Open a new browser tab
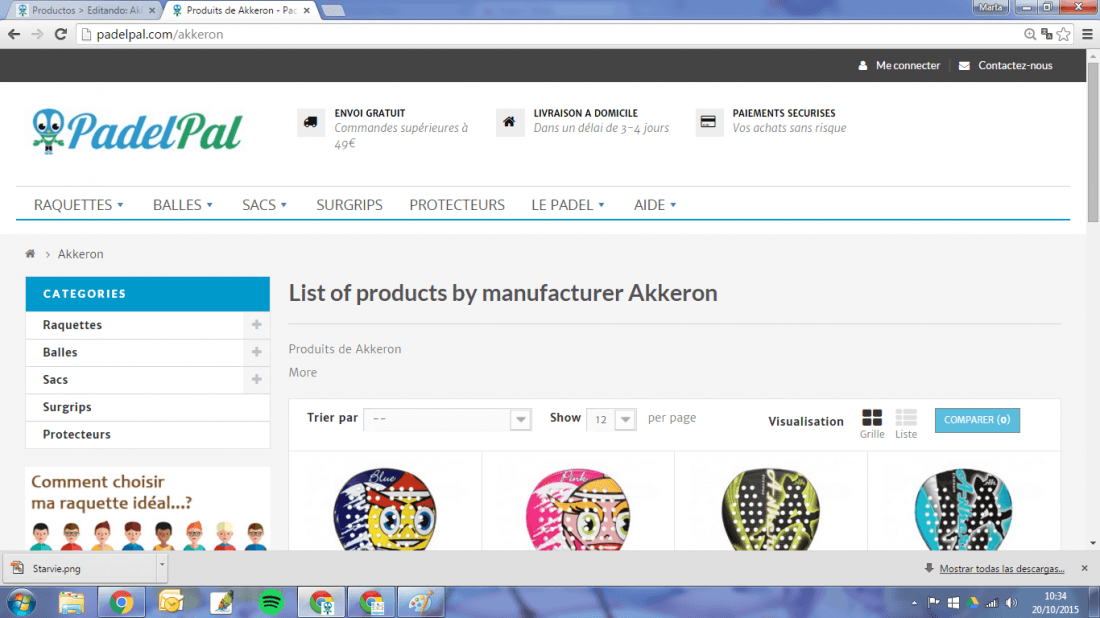1100x618 pixels. click(333, 11)
